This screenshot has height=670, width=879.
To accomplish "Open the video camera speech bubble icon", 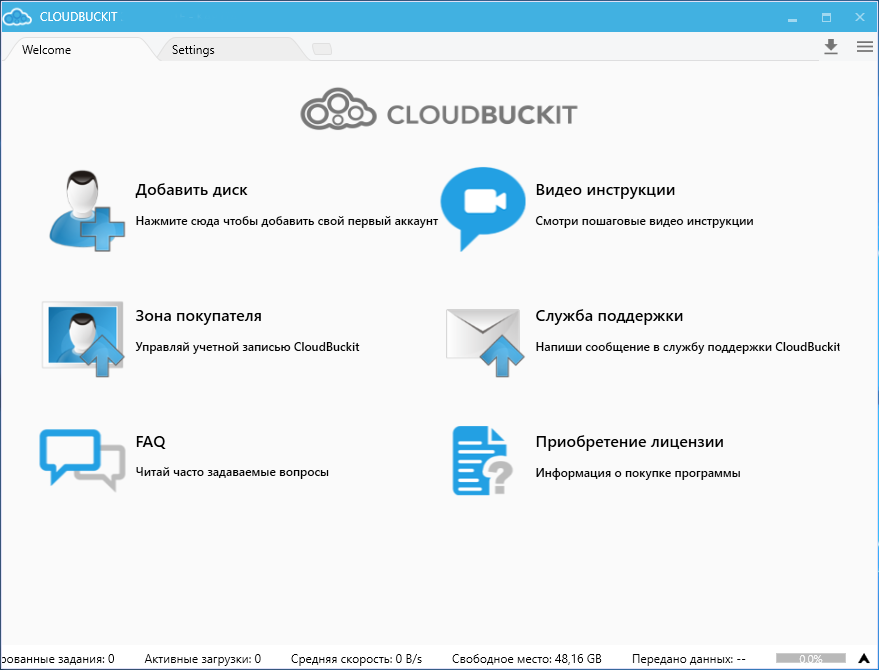I will 483,209.
